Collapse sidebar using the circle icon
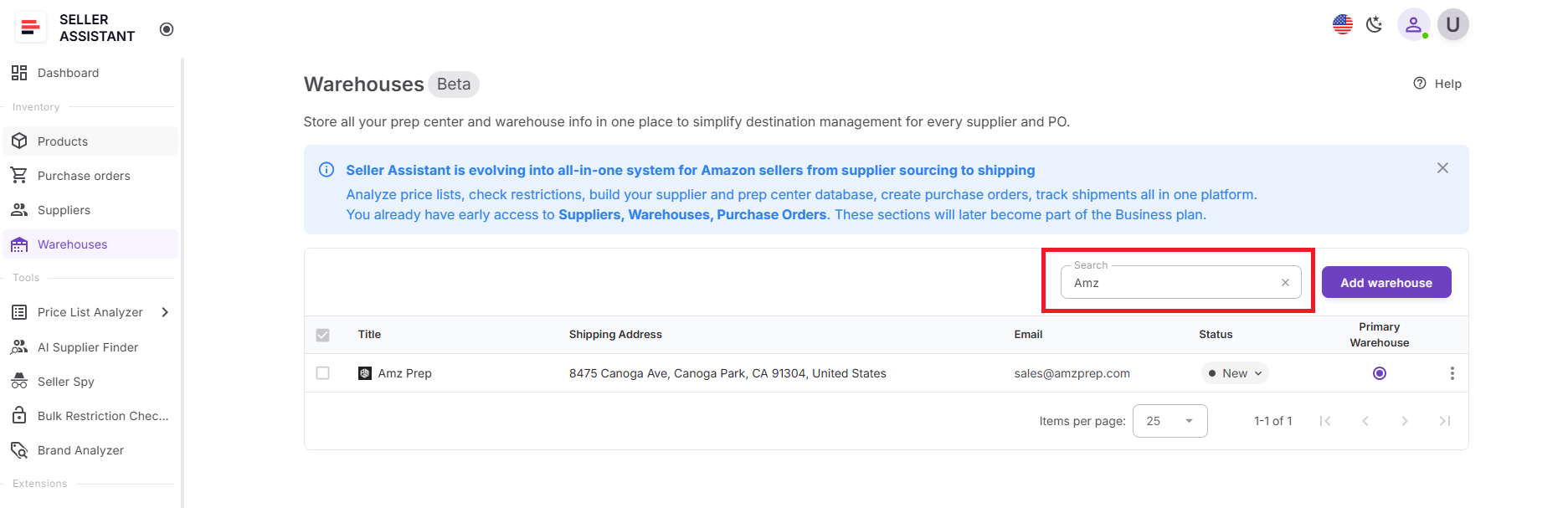Image resolution: width=1568 pixels, height=508 pixels. click(x=167, y=29)
